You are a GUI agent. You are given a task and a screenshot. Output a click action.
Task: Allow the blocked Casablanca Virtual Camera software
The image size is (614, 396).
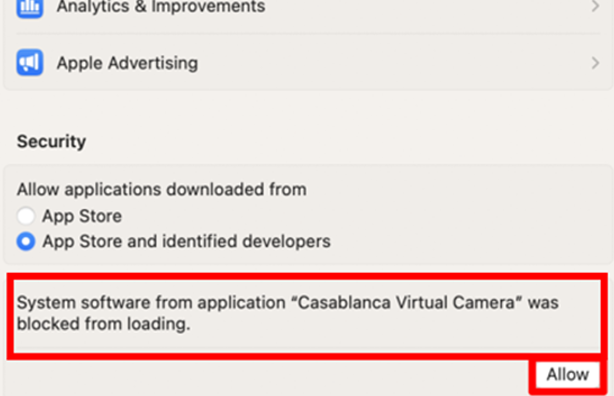click(567, 374)
